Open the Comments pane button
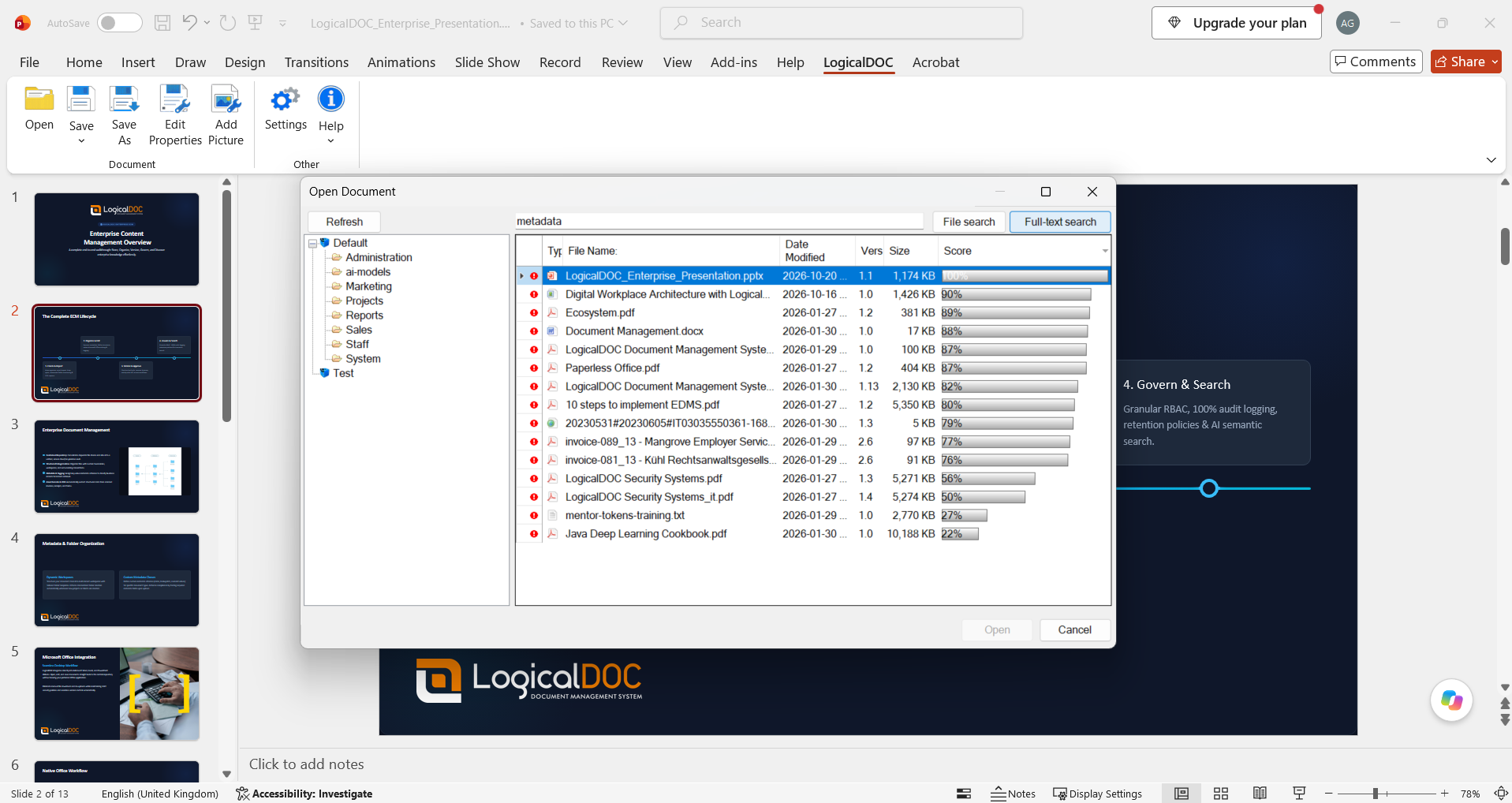 (x=1376, y=62)
